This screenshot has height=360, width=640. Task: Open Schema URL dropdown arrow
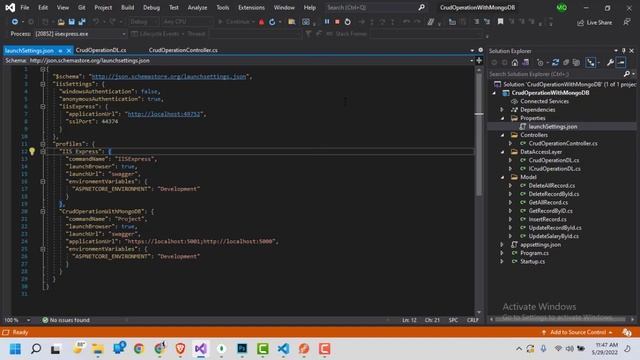click(472, 60)
